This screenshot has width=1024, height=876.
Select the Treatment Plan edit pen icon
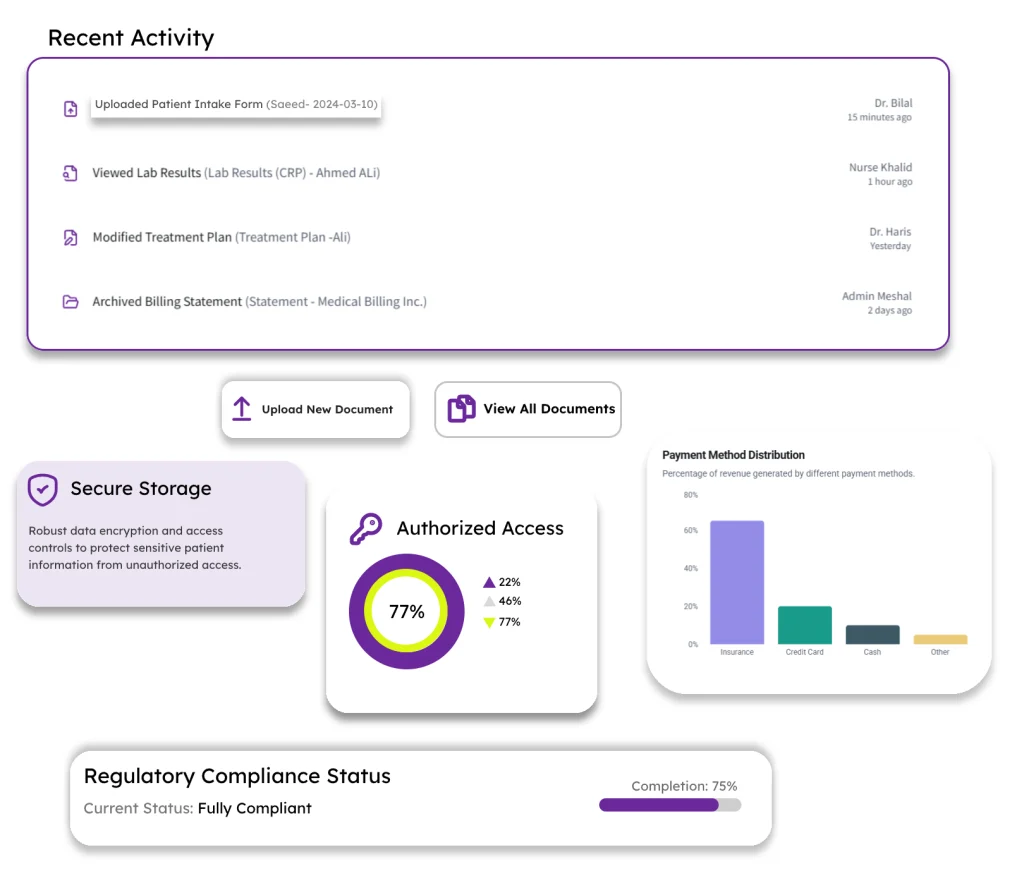(70, 237)
